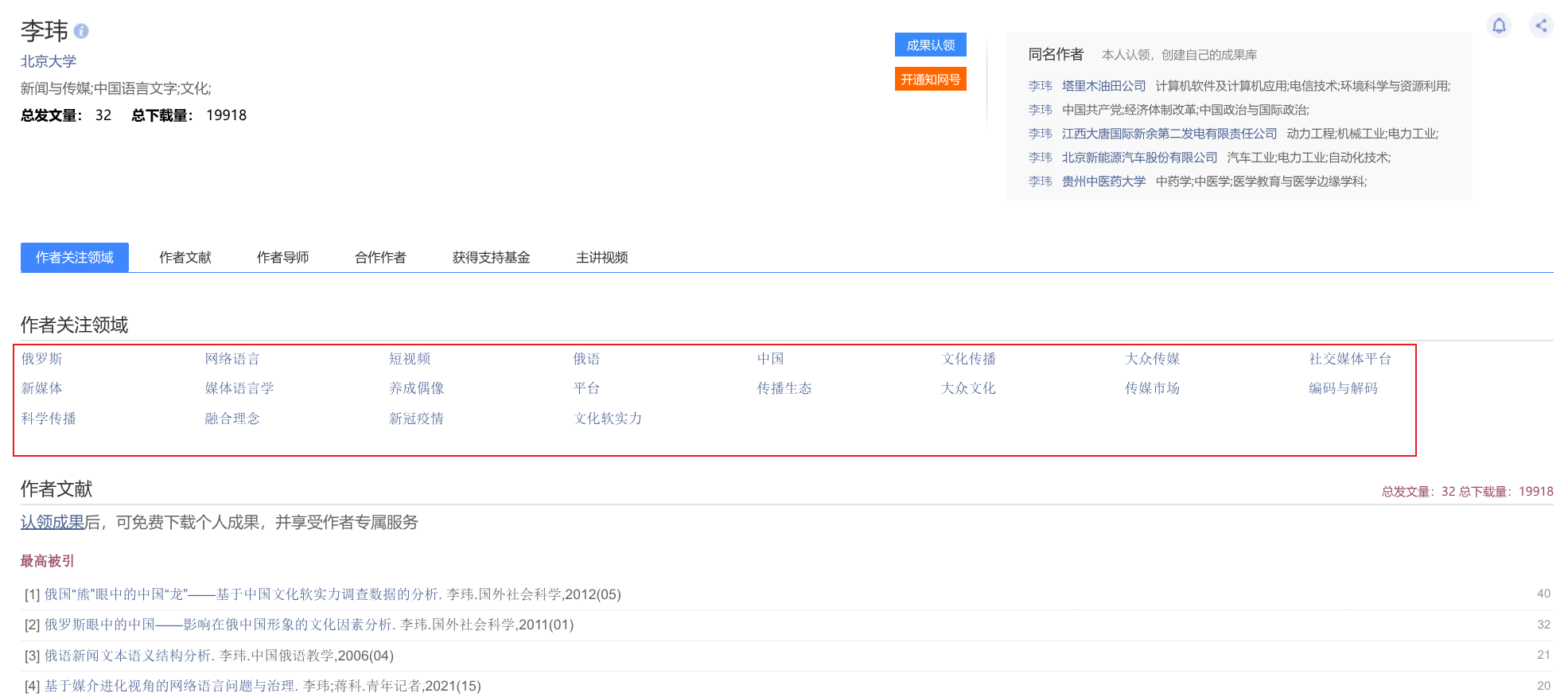Image resolution: width=1568 pixels, height=697 pixels.
Task: Click the 最高被引 heading
Action: coord(48,561)
